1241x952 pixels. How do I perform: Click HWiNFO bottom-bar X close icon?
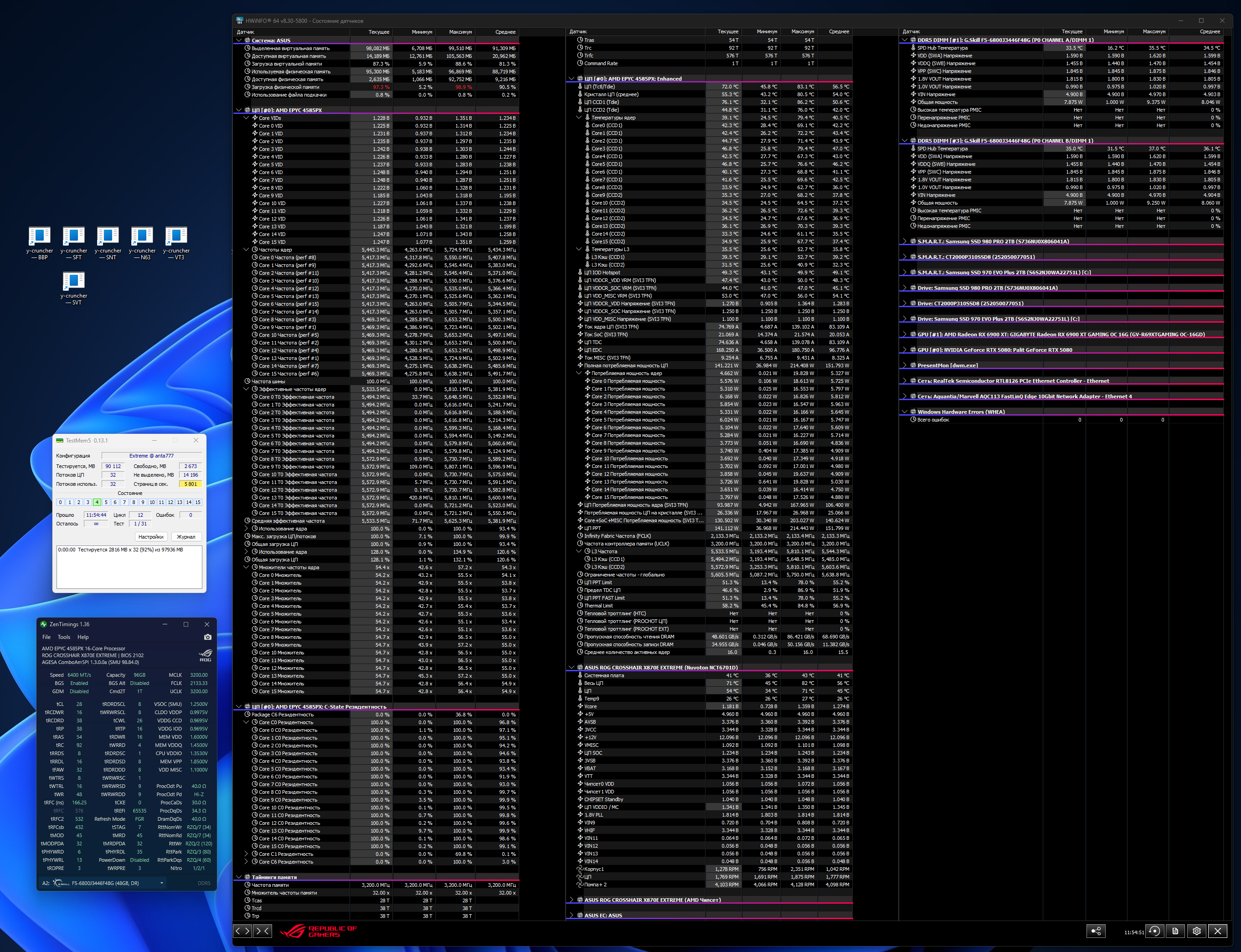point(1218,931)
